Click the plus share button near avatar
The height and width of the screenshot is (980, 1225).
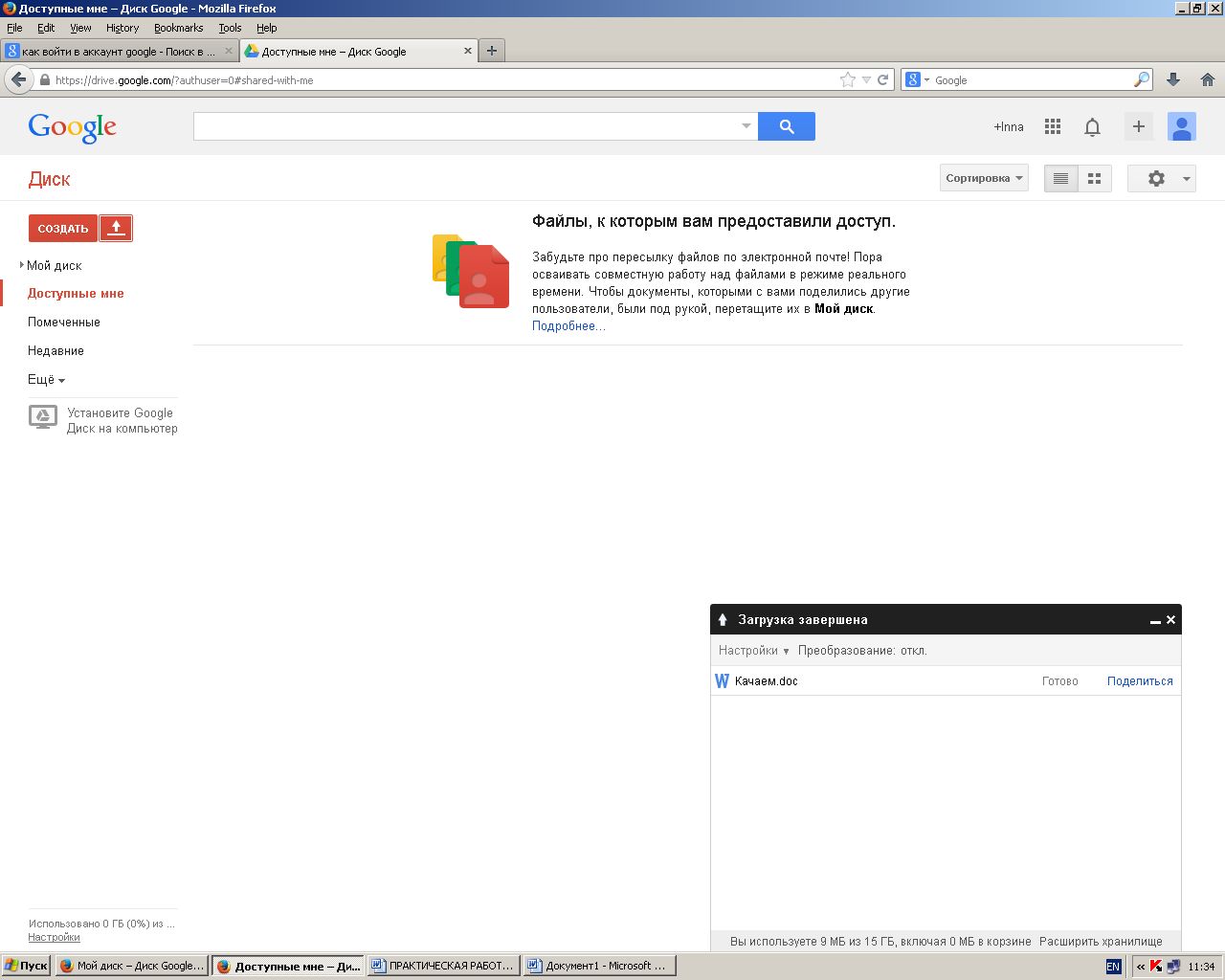tap(1139, 126)
